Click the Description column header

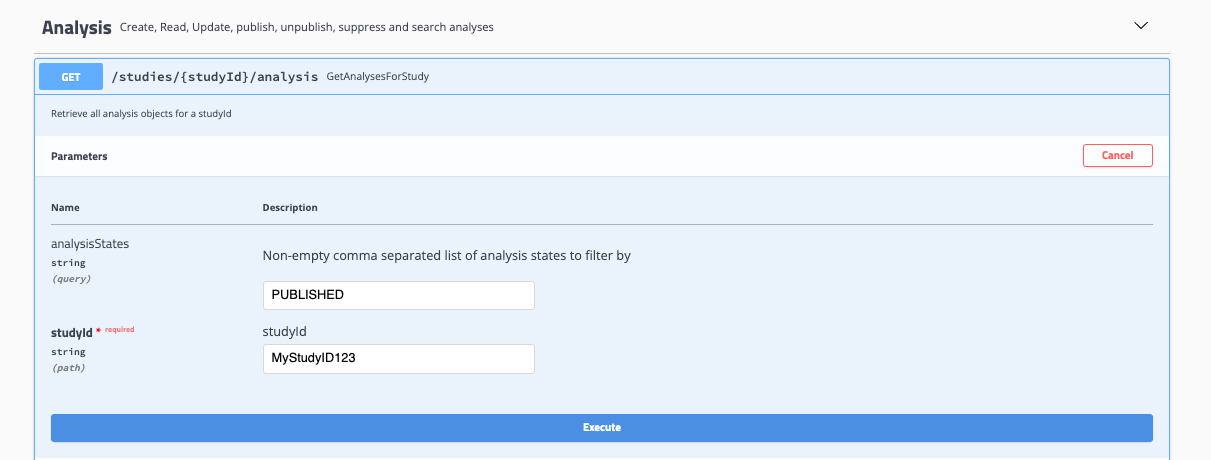[290, 208]
